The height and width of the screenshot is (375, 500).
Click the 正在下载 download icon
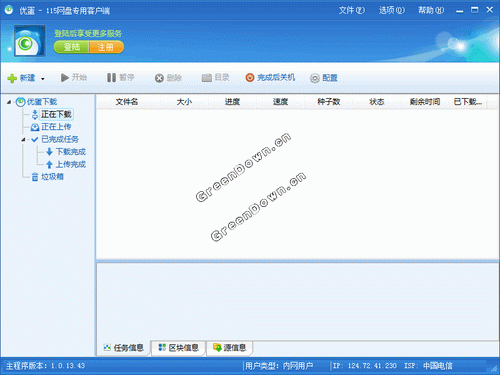(x=35, y=115)
